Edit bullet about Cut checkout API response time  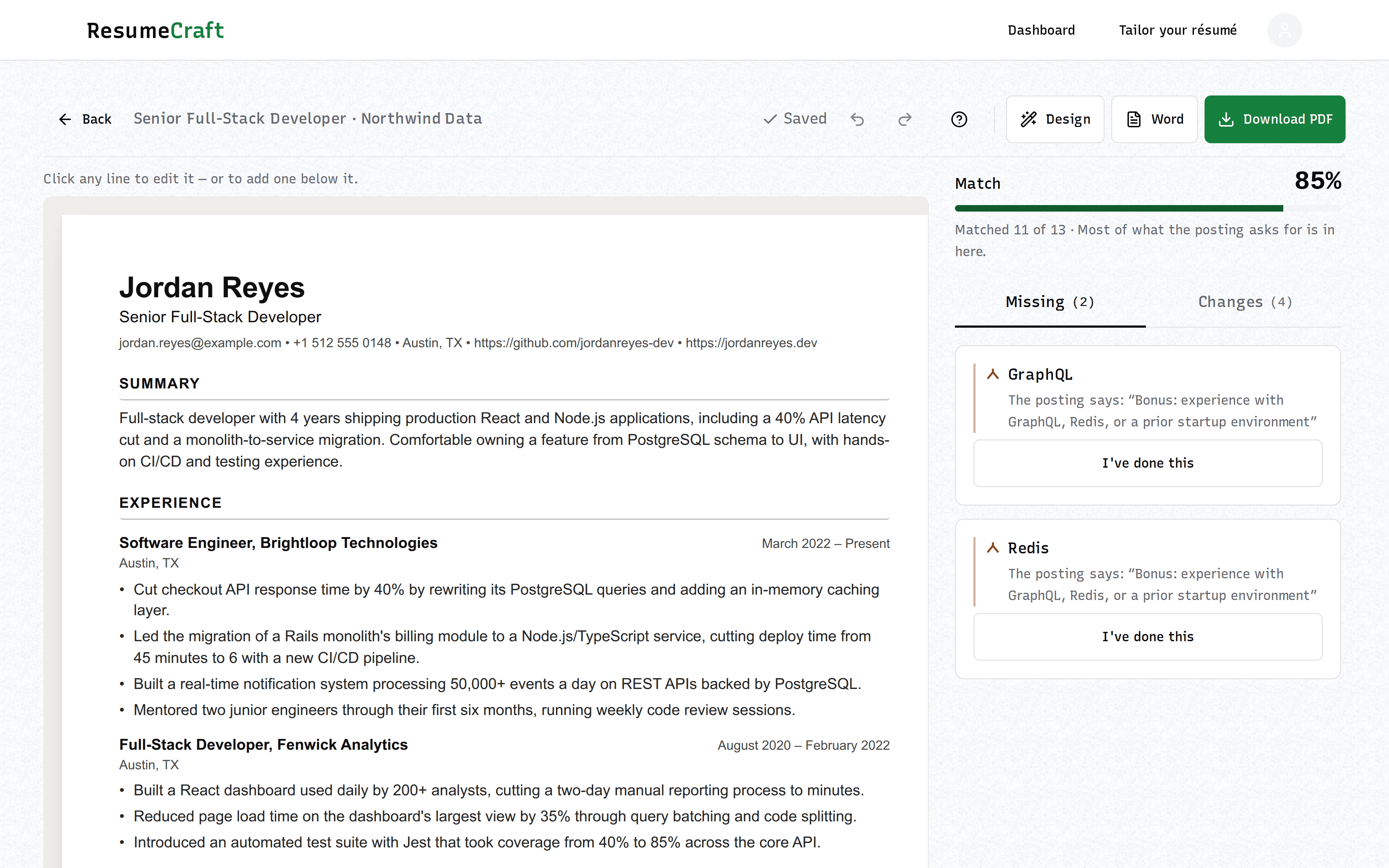coord(506,600)
